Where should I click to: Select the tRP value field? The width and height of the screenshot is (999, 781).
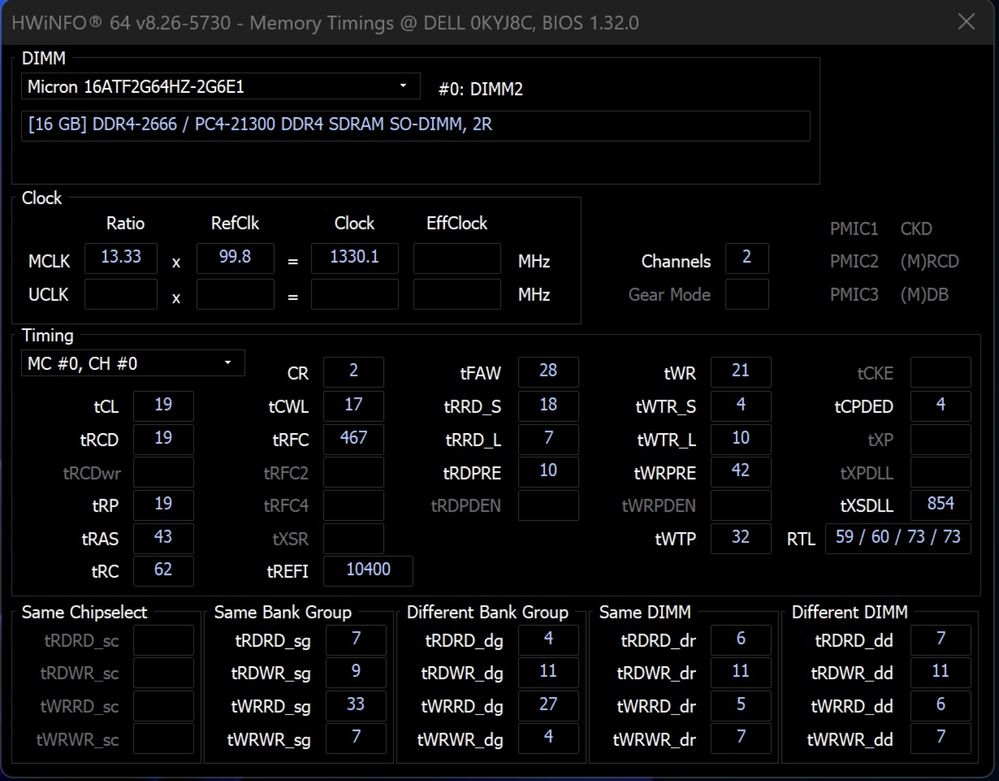coord(163,505)
